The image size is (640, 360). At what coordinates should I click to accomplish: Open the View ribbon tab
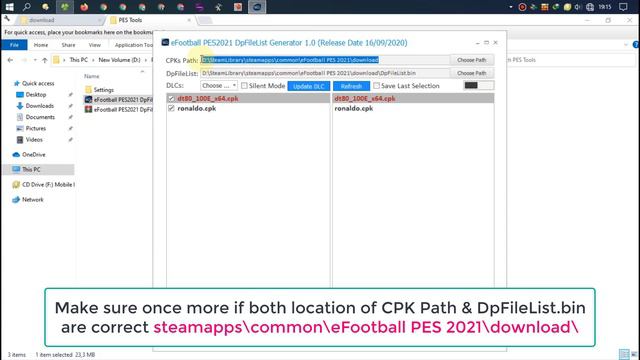pos(95,45)
